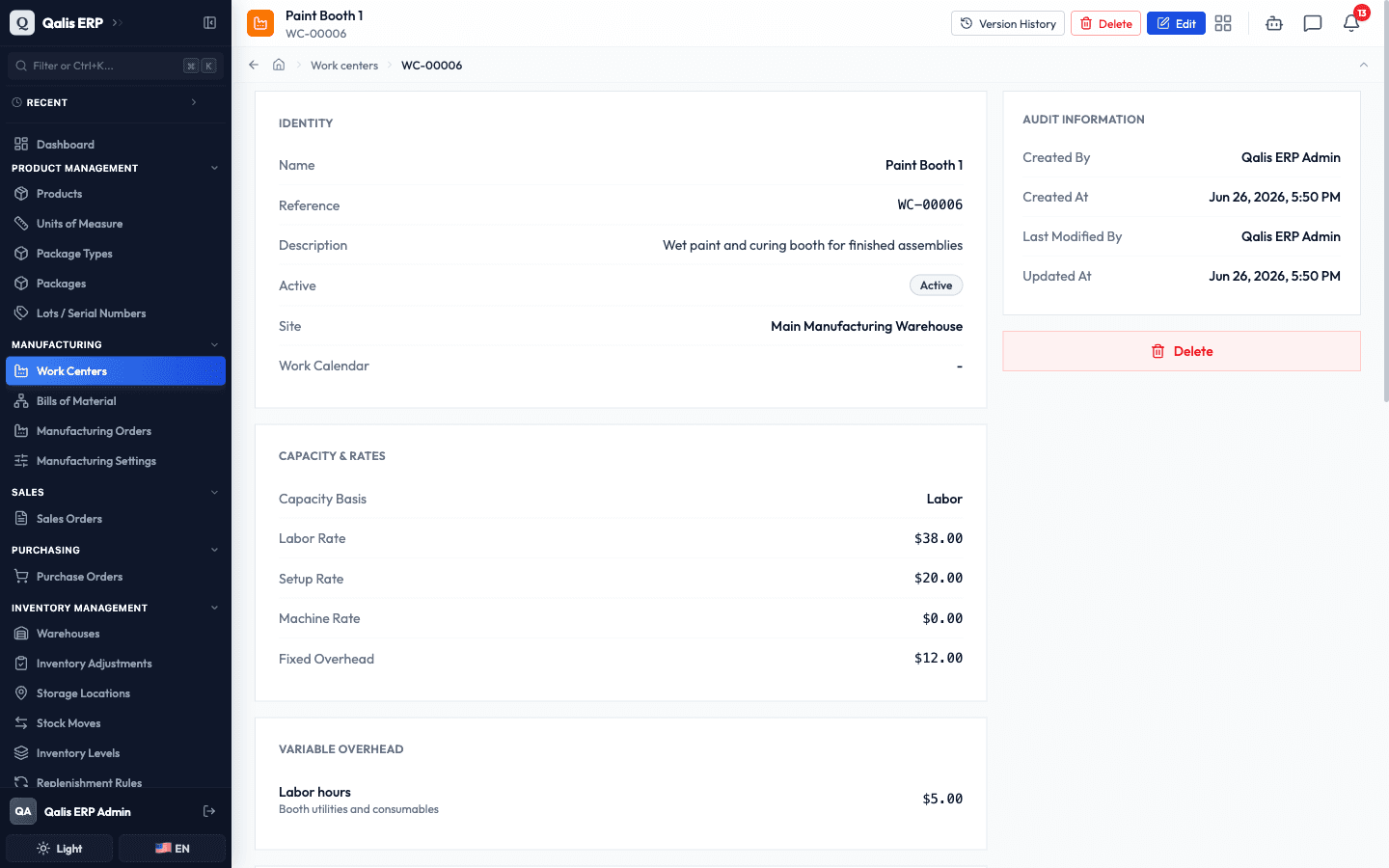Open the AI assistant robot icon

(x=1274, y=23)
